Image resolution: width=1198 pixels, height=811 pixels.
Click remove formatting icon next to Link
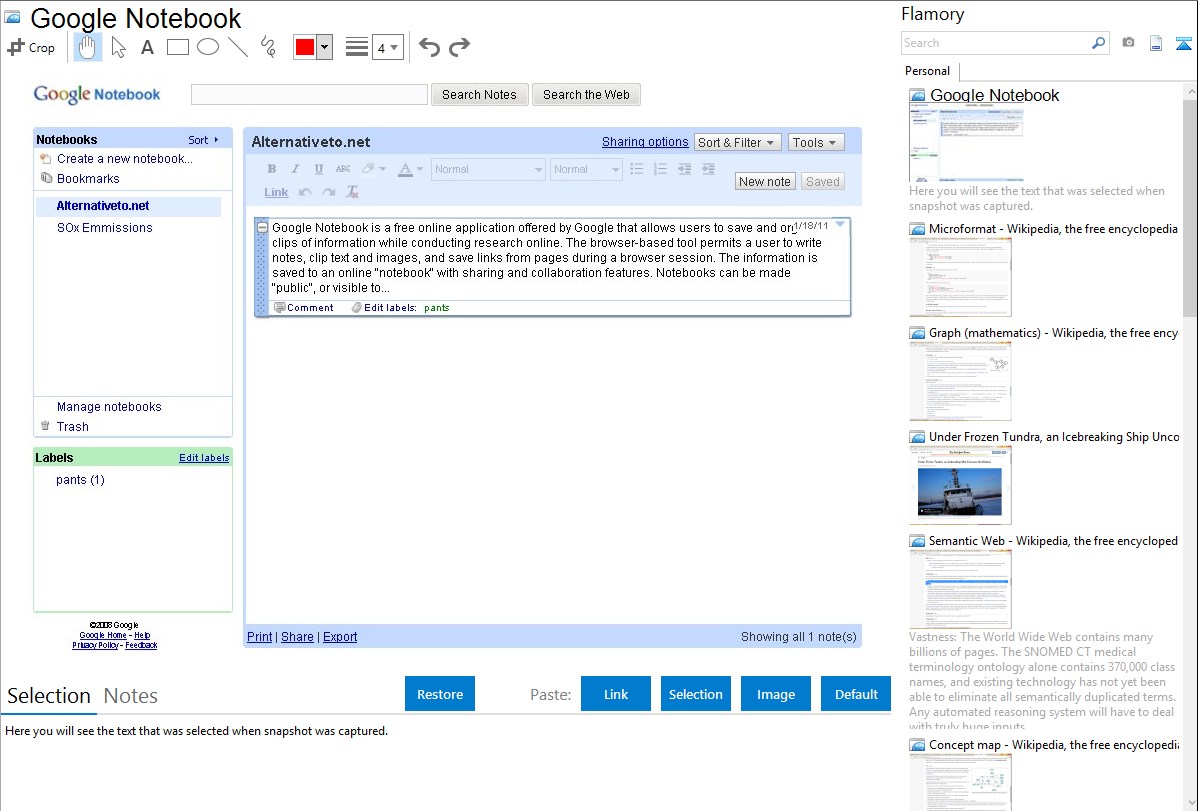352,192
